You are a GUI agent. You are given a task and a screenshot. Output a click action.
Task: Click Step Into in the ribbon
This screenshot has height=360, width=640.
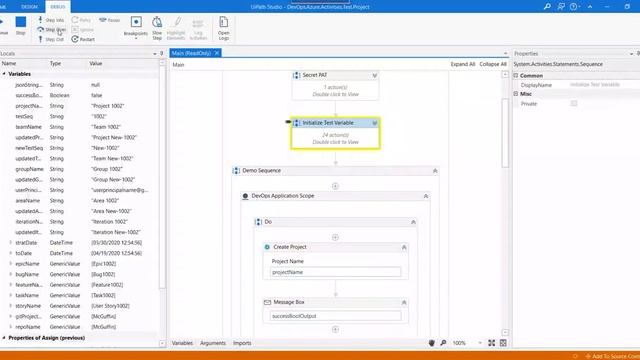click(51, 20)
